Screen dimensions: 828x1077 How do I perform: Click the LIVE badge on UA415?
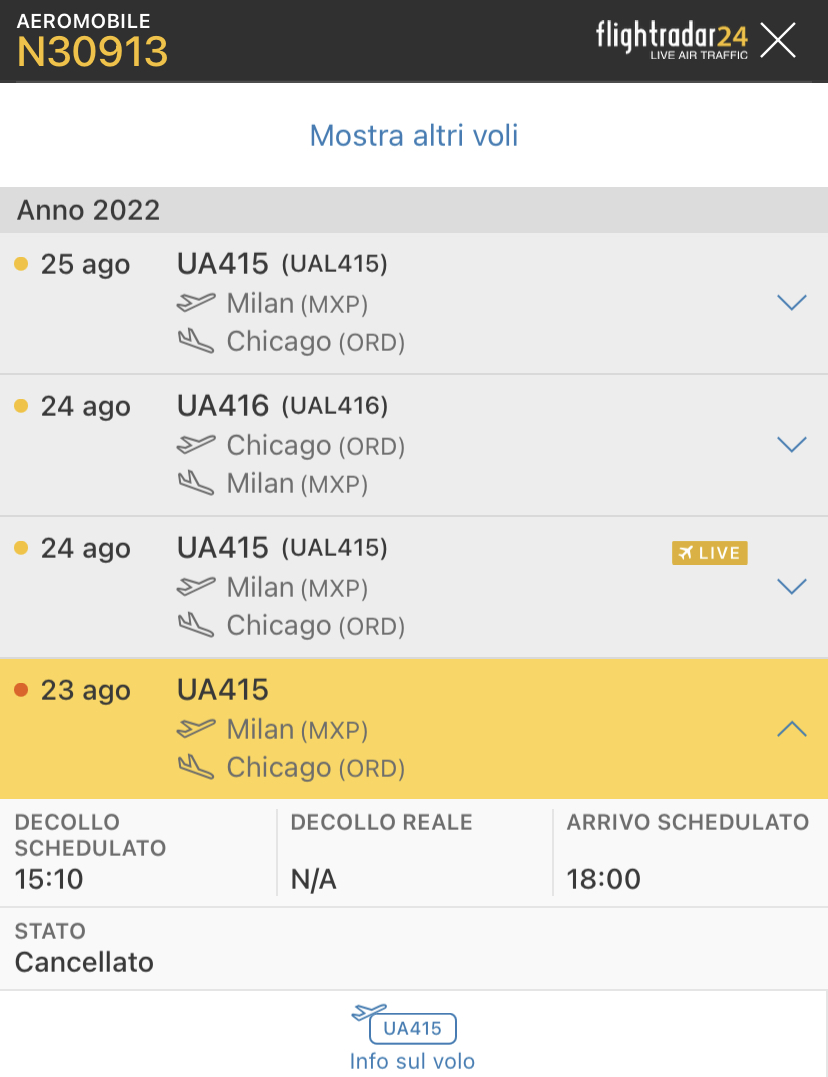709,552
